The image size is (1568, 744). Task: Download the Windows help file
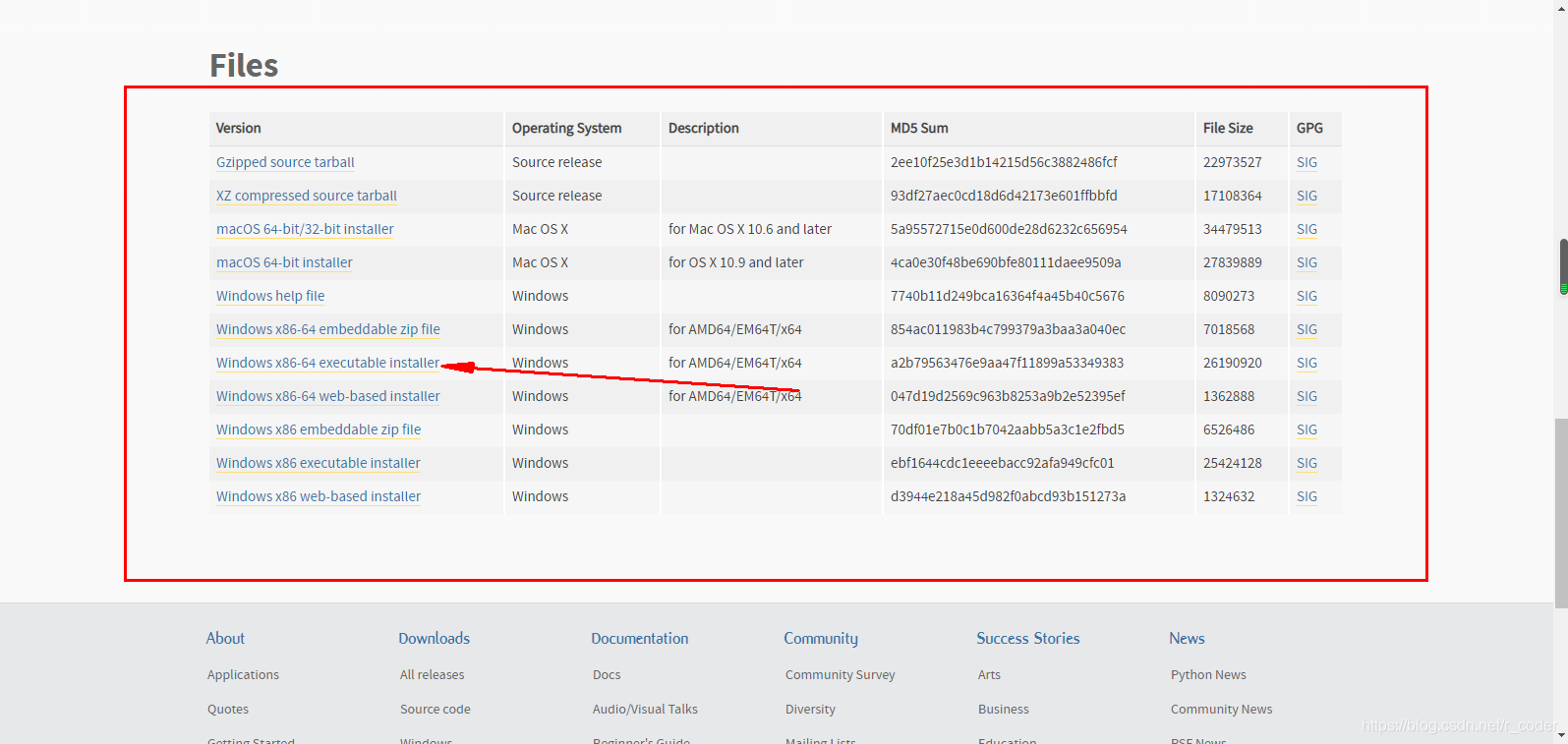click(x=270, y=296)
